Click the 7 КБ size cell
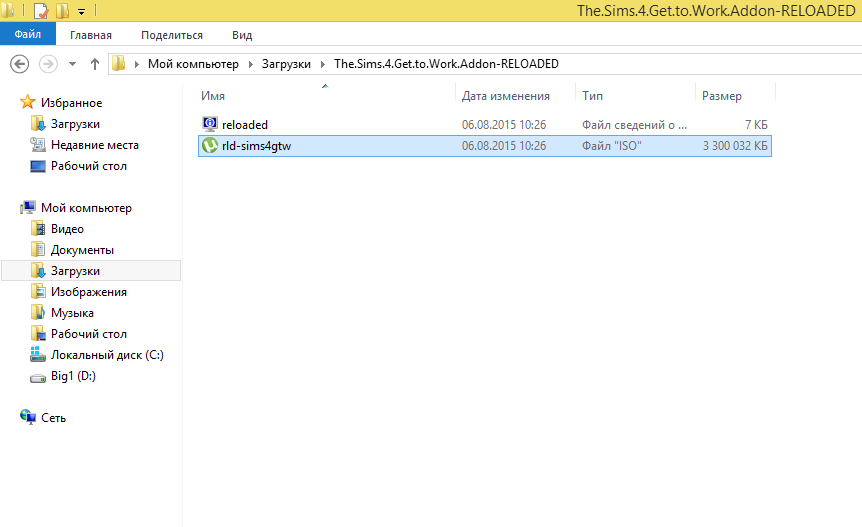This screenshot has height=527, width=862. point(756,125)
